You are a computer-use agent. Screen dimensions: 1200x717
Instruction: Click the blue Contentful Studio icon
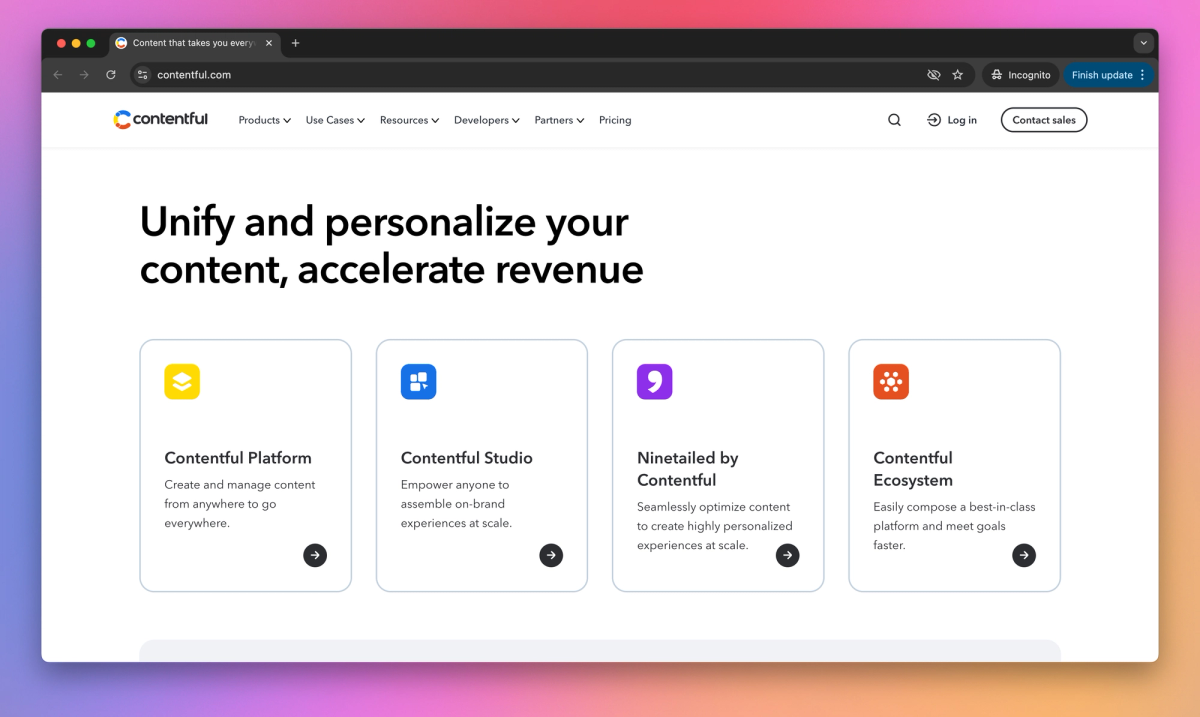point(419,382)
